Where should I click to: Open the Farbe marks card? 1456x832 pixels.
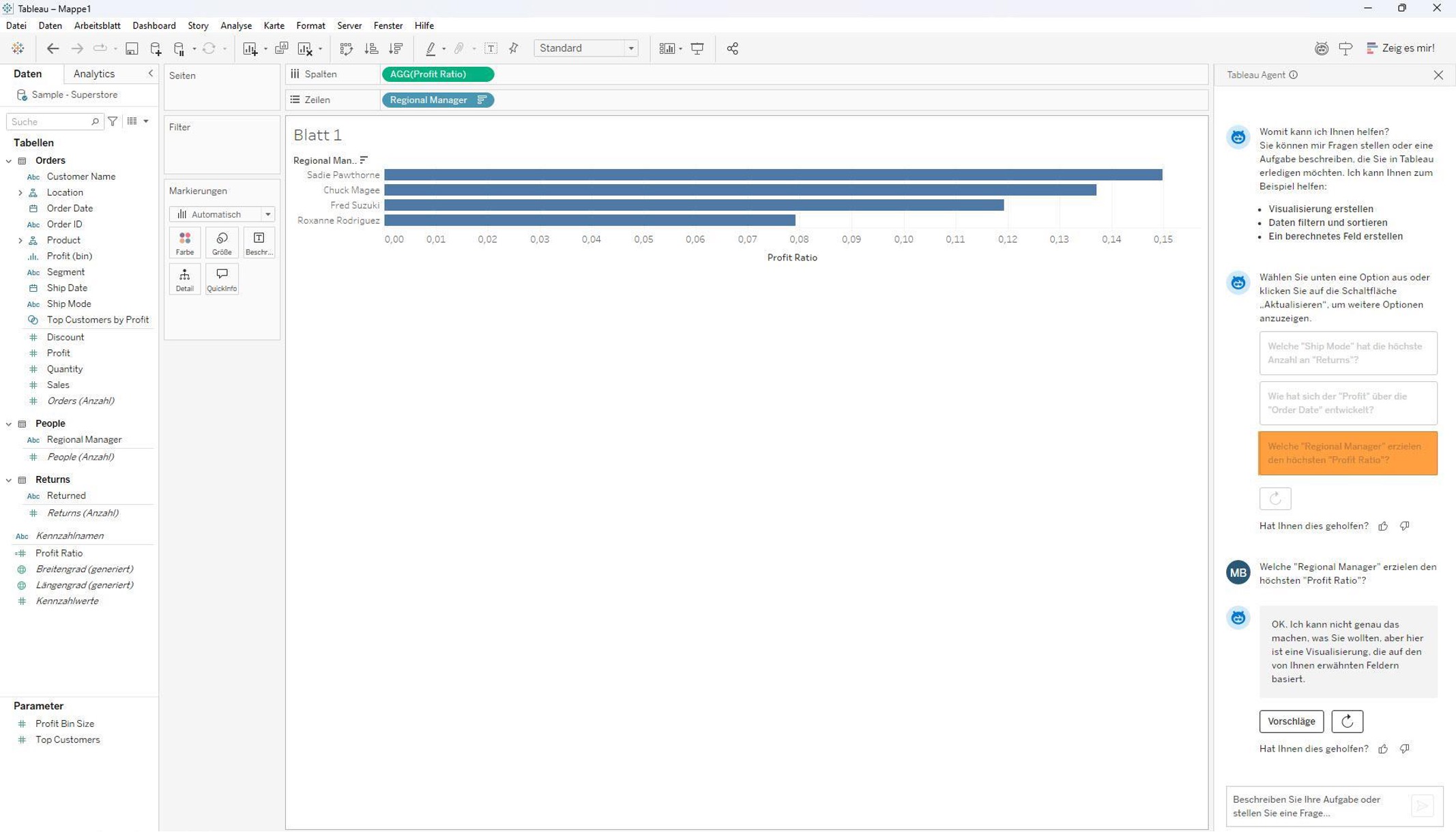[x=185, y=243]
